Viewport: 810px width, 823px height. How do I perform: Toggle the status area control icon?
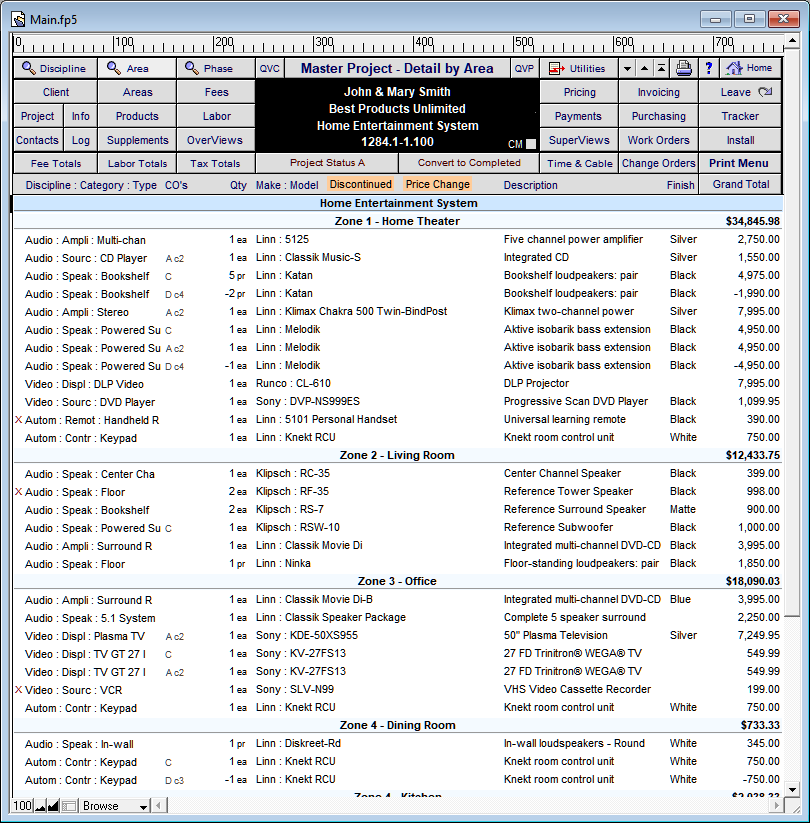point(69,806)
